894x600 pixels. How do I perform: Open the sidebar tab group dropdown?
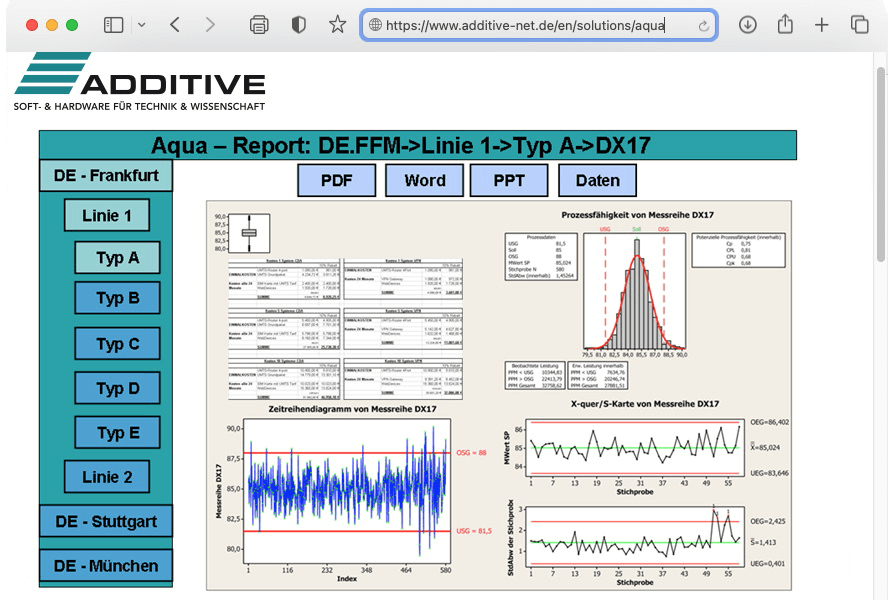142,25
